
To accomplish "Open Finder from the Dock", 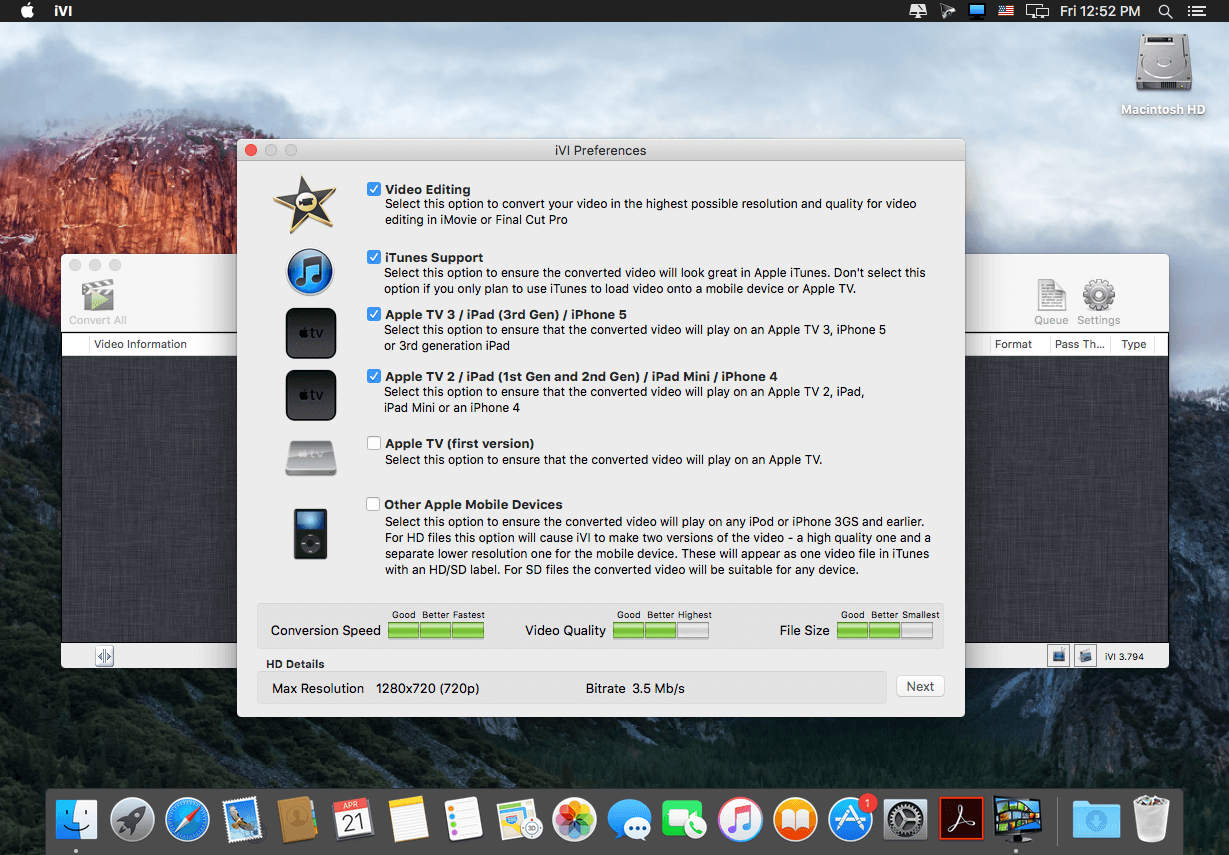I will coord(77,820).
